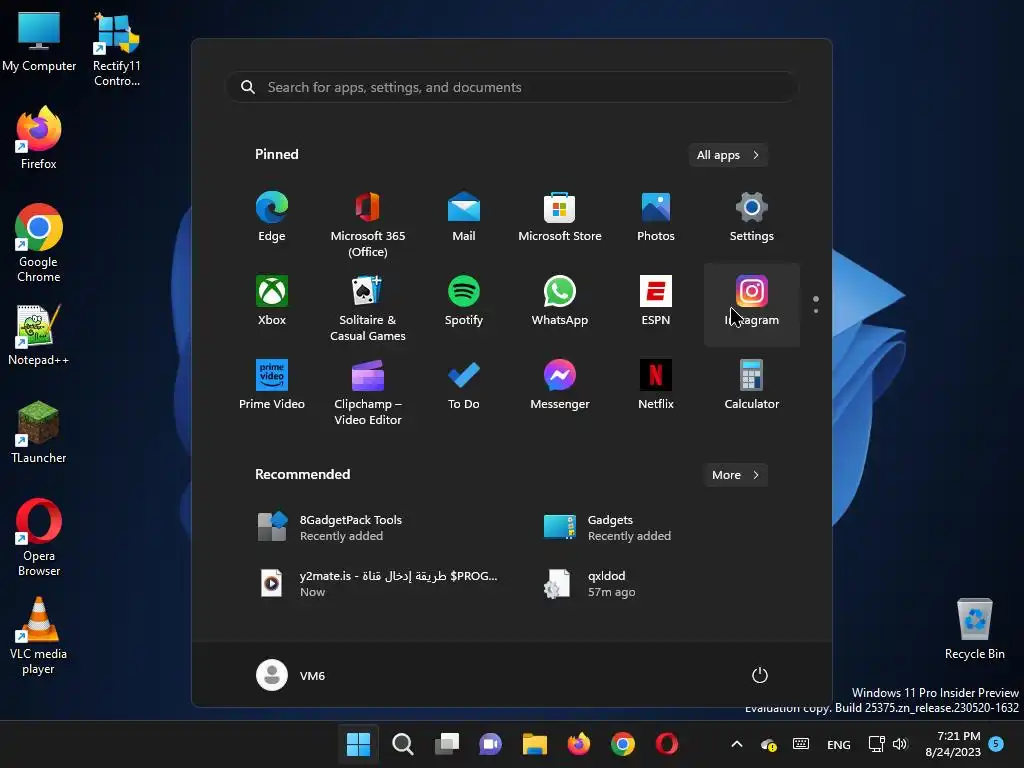Launch Messenger
The height and width of the screenshot is (768, 1024).
(560, 385)
